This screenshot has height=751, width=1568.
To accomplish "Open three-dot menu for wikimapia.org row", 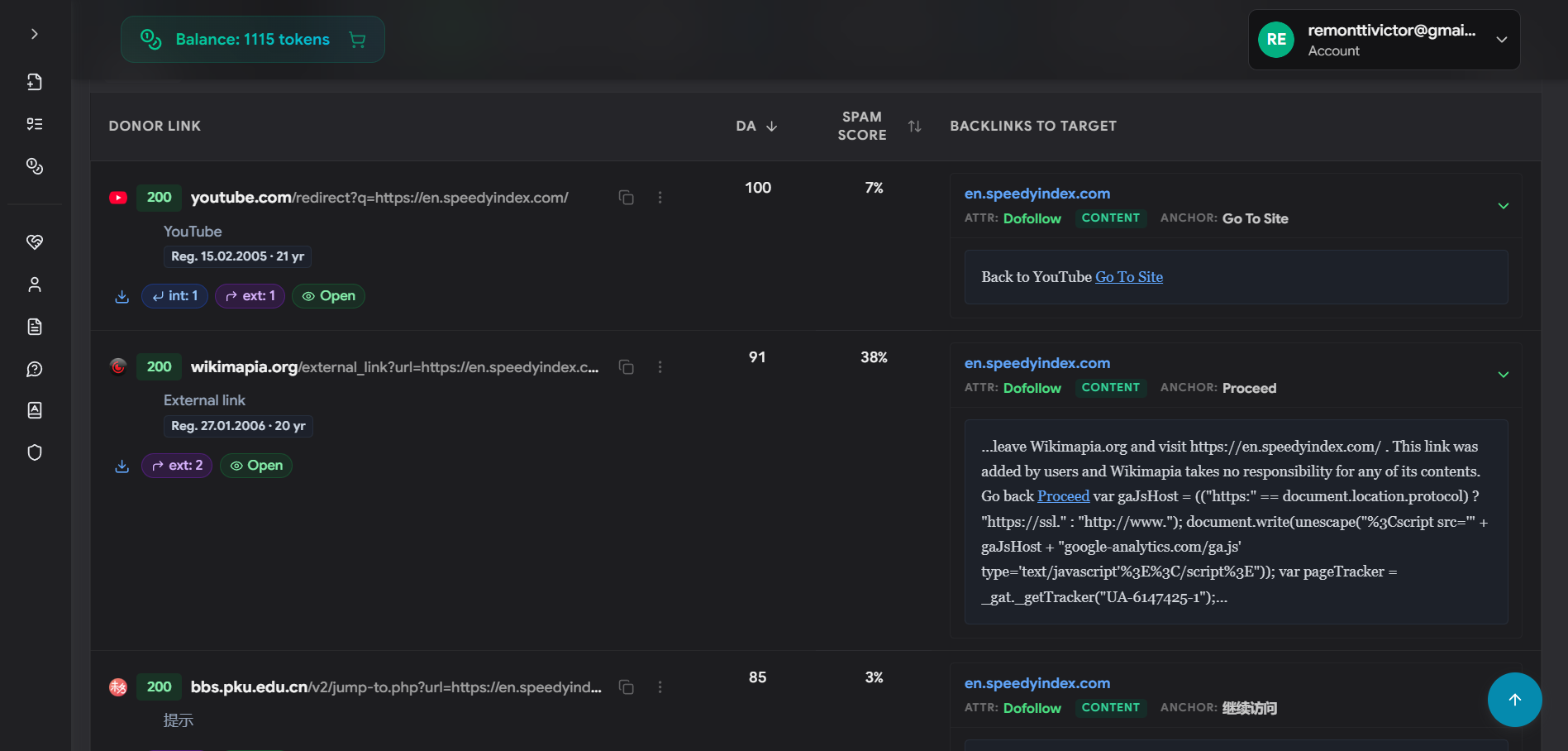I will (x=660, y=367).
